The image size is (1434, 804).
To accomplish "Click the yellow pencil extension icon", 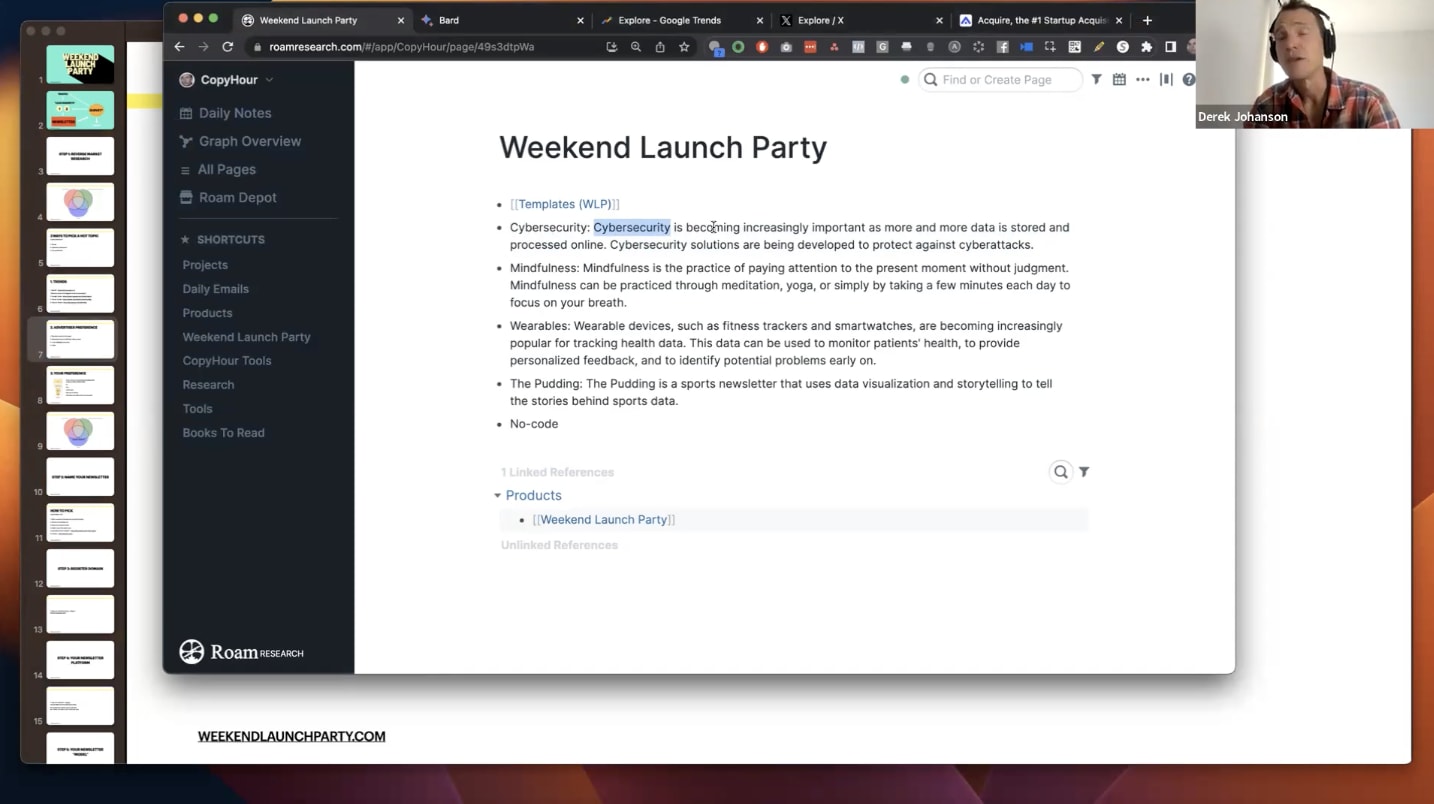I will (x=1098, y=47).
